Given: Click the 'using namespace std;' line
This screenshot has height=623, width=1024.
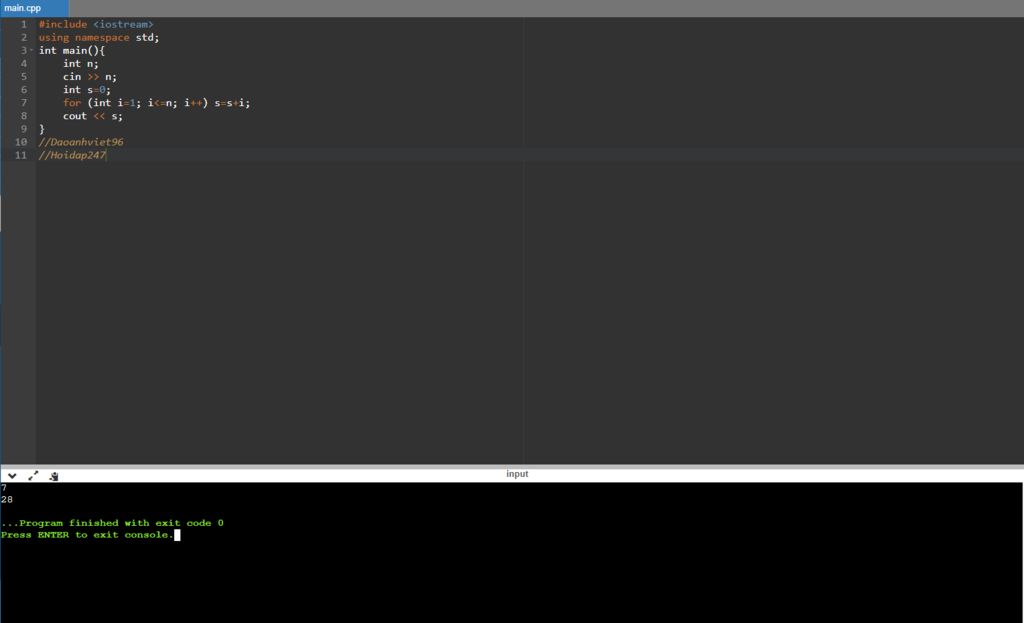Looking at the screenshot, I should (99, 37).
